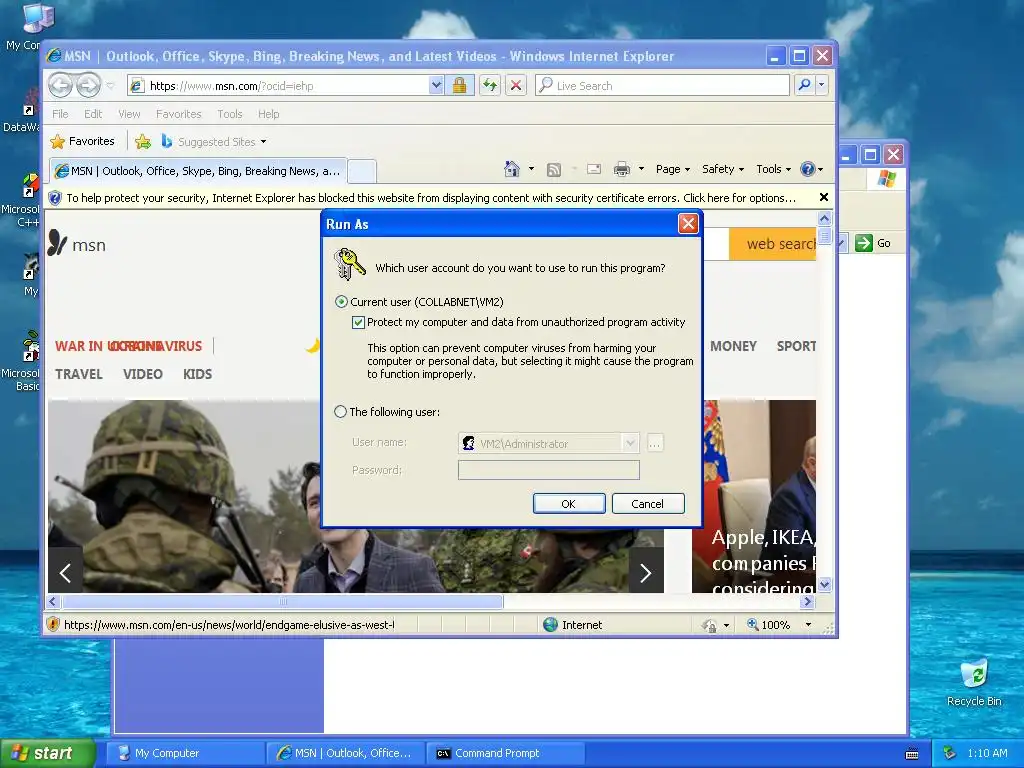Image resolution: width=1024 pixels, height=768 pixels.
Task: Open Recycle Bin desktop icon
Action: (x=974, y=682)
